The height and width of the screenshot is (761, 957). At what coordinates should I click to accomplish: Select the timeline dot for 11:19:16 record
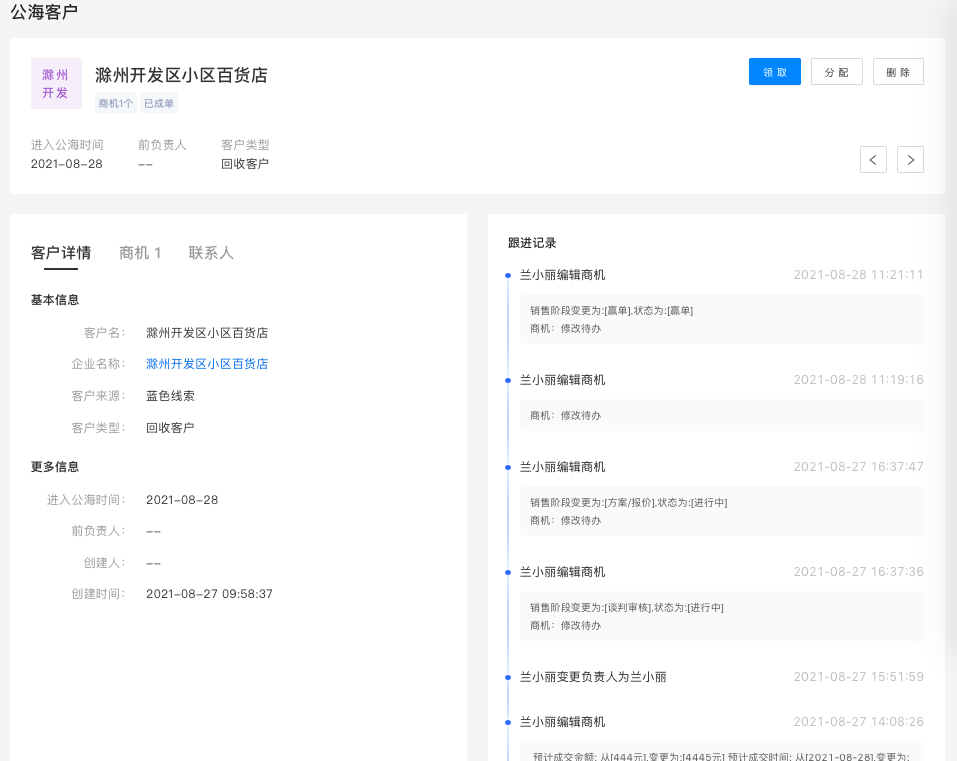coord(508,380)
